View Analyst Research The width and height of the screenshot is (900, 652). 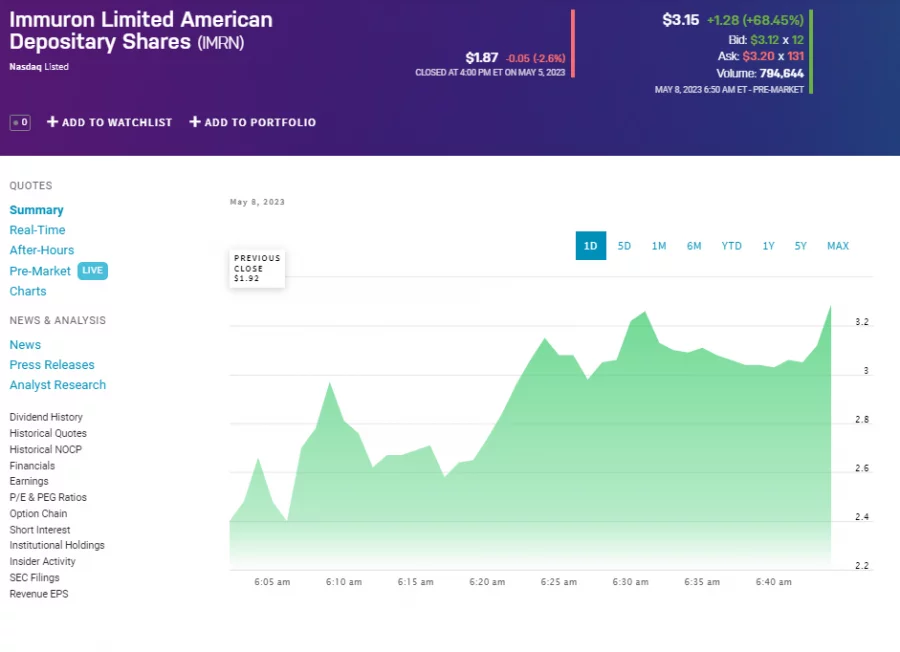tap(57, 385)
